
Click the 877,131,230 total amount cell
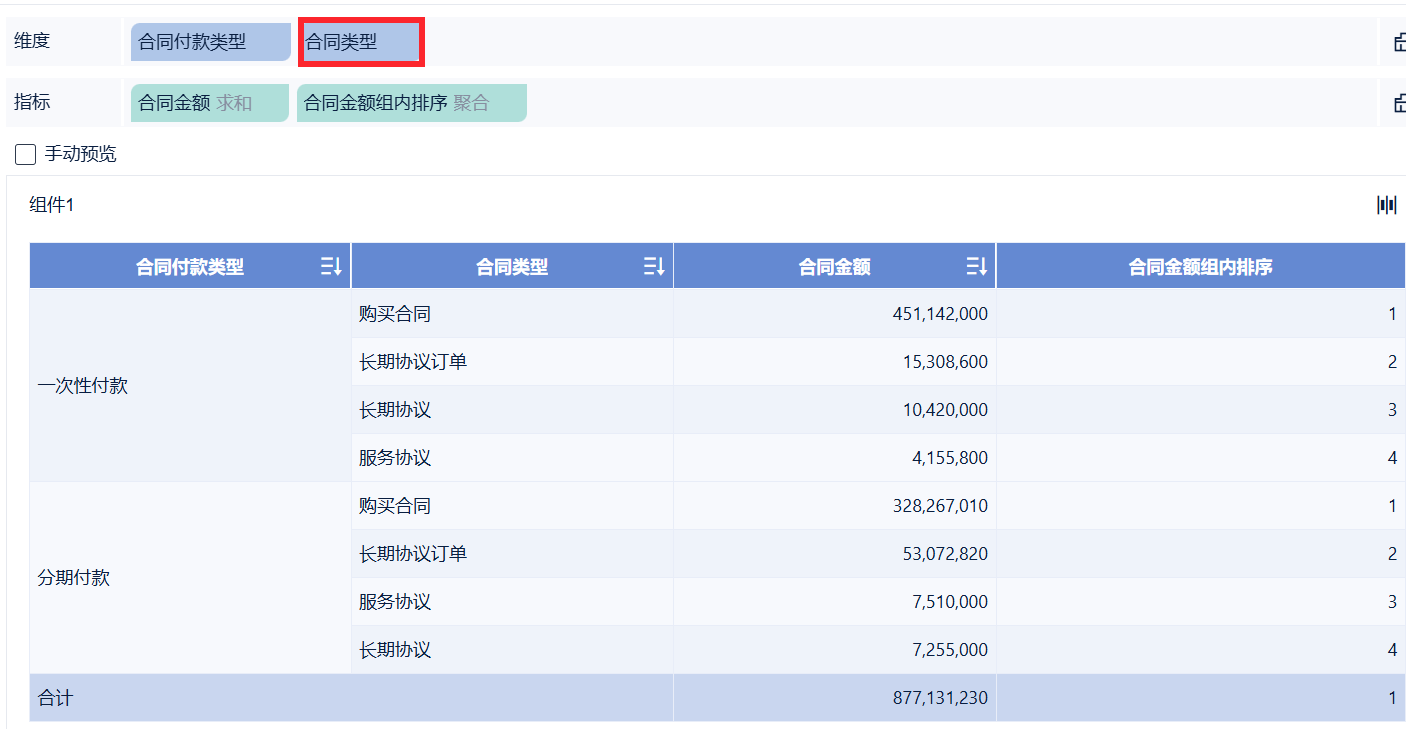click(x=939, y=698)
